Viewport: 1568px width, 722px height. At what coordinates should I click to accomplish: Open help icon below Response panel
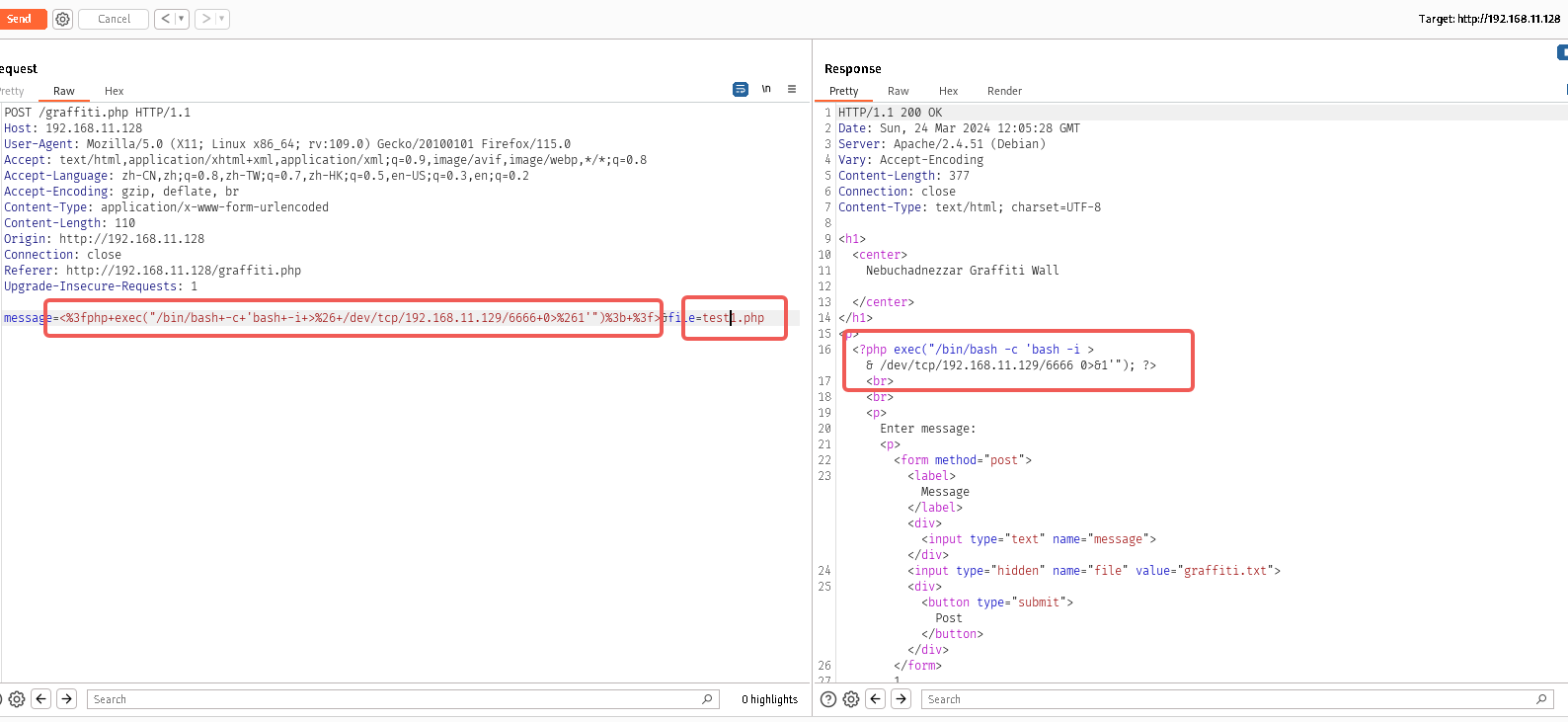[x=828, y=699]
